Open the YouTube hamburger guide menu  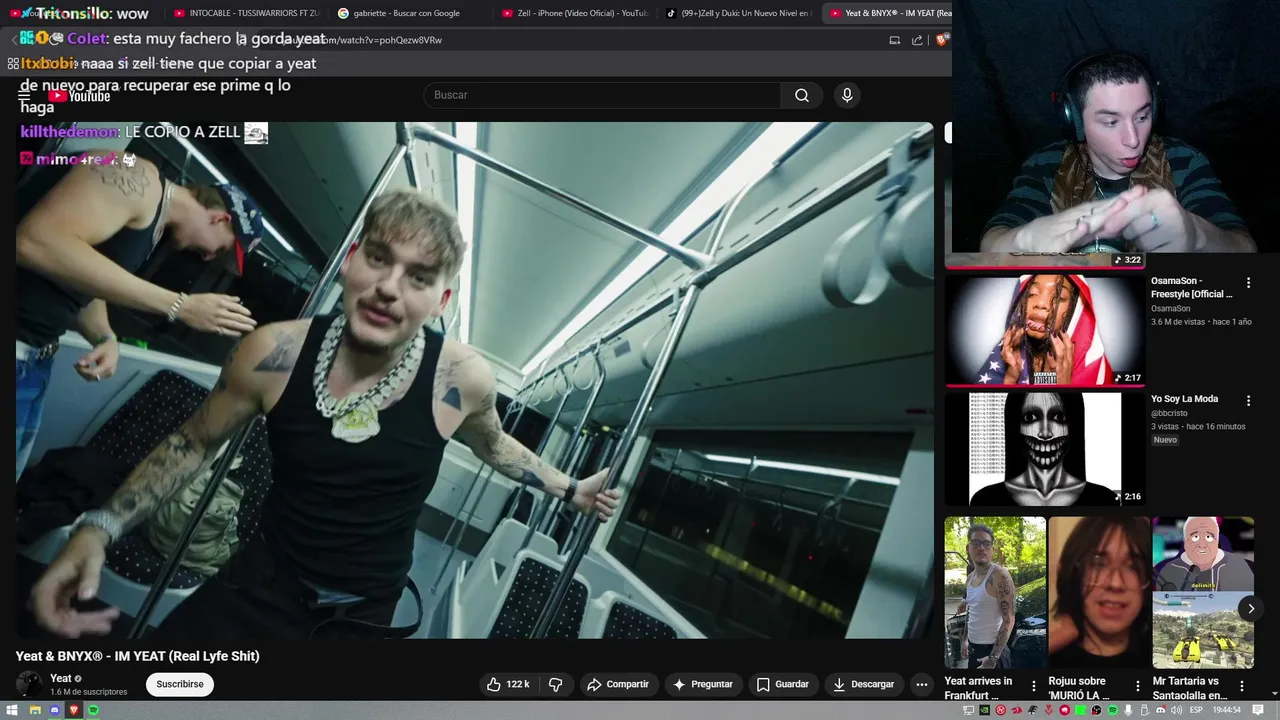coord(24,96)
